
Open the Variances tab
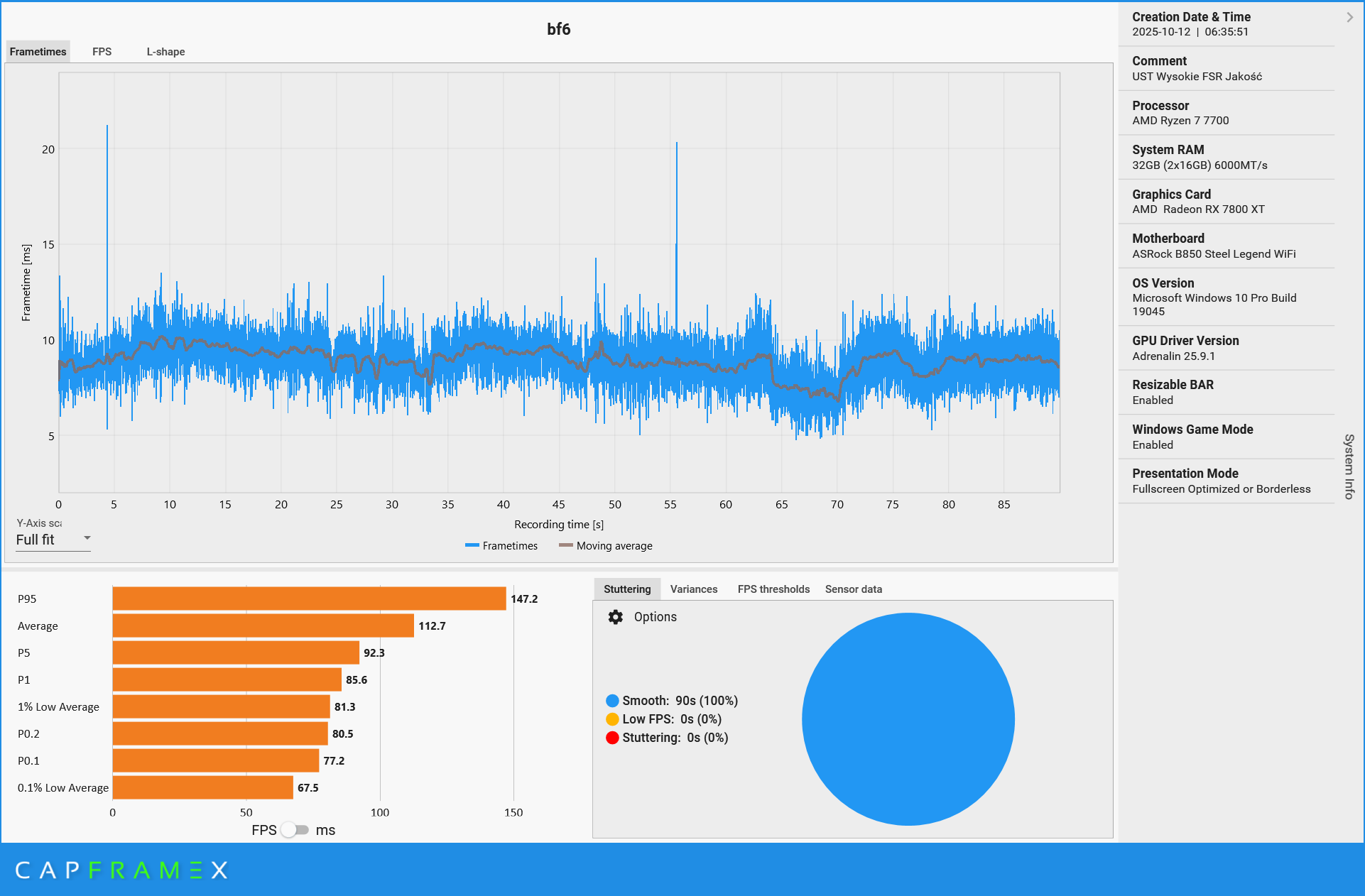[693, 589]
